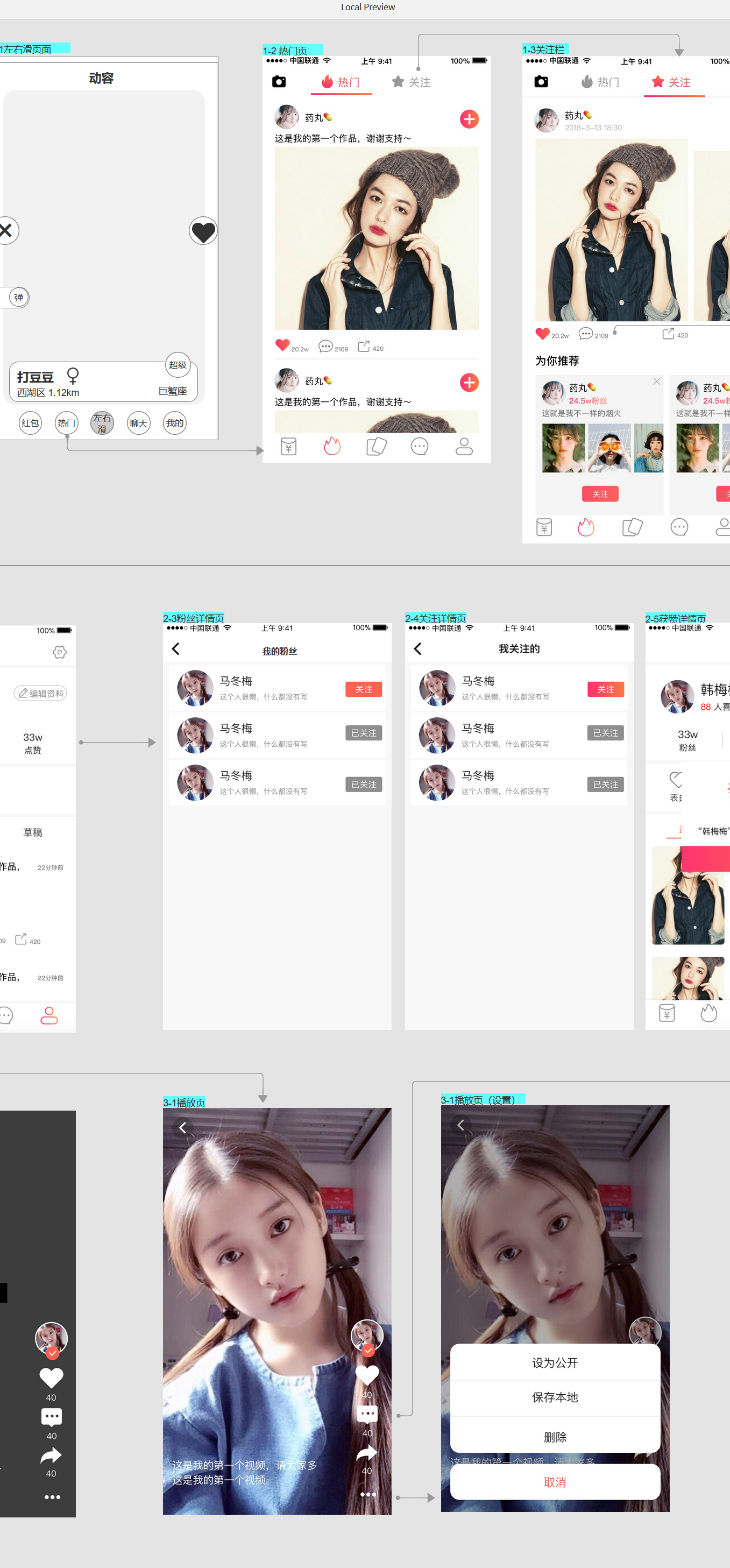Toggle 已关注 for second 马冬梅 in 我关注的

(606, 733)
